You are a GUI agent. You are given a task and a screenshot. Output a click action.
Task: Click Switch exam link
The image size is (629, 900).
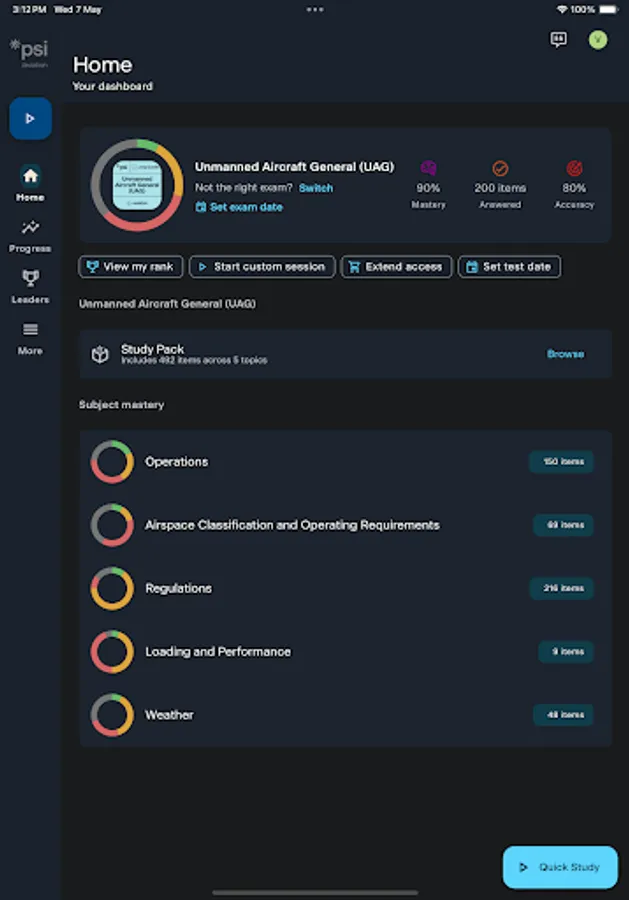(x=316, y=188)
